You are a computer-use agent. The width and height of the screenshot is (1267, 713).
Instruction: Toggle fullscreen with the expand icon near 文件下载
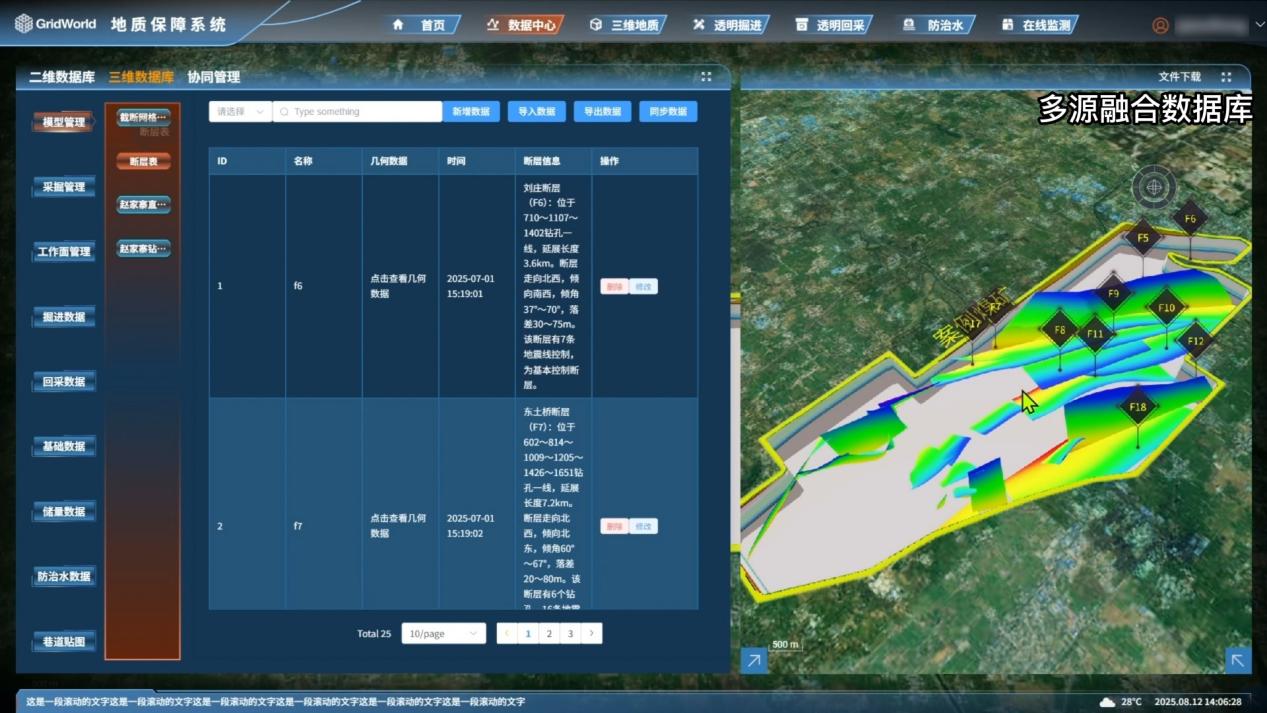click(x=1224, y=76)
